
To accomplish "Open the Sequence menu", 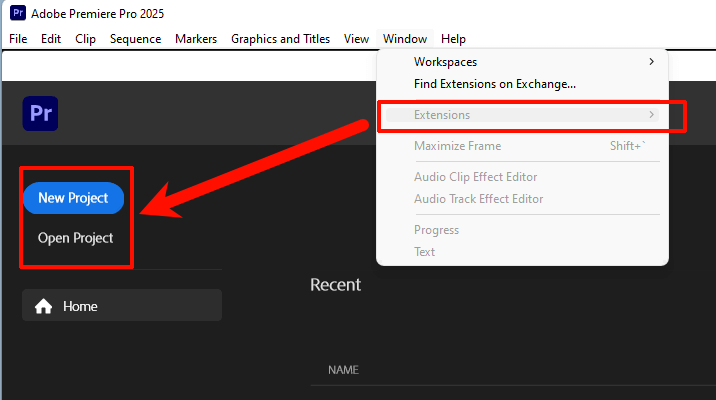I will click(x=135, y=39).
